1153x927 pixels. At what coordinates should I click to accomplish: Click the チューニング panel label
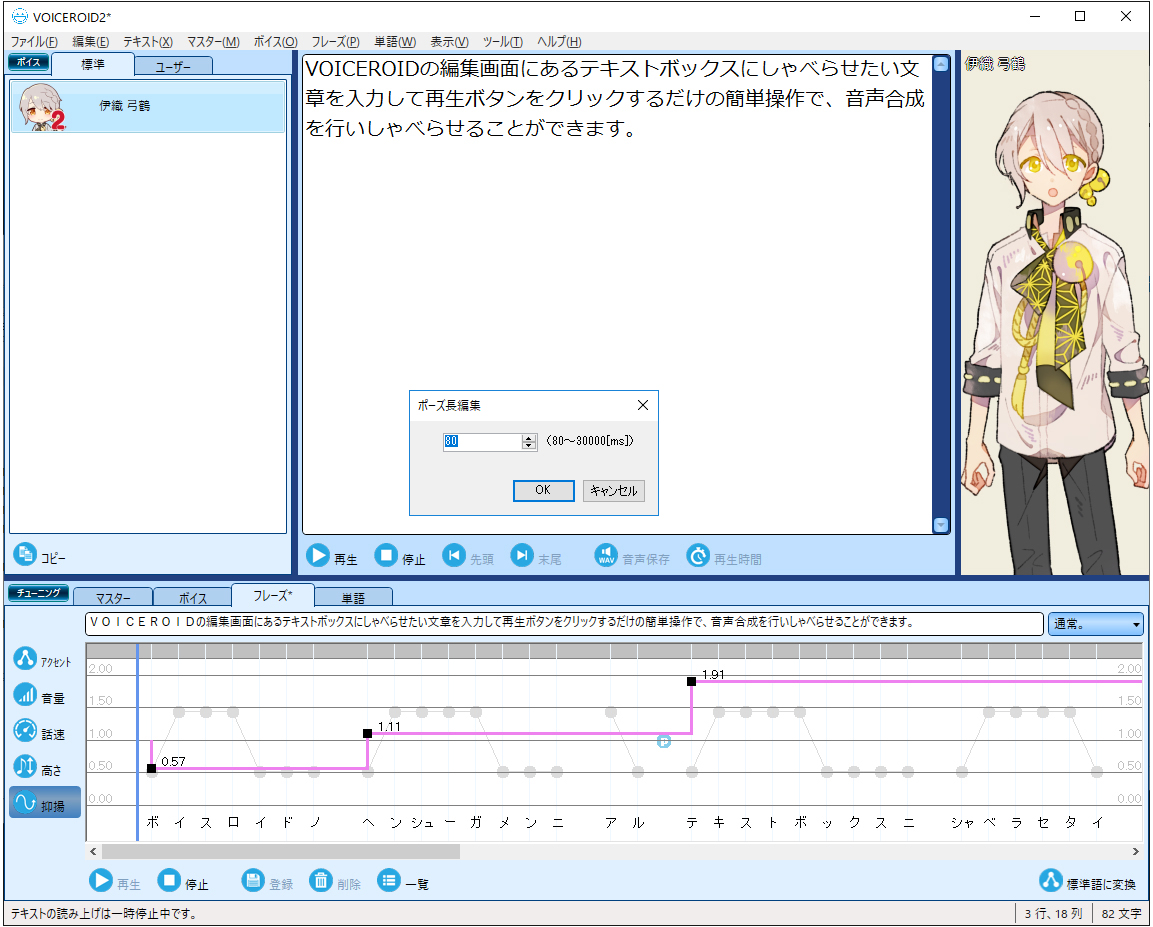[x=38, y=593]
